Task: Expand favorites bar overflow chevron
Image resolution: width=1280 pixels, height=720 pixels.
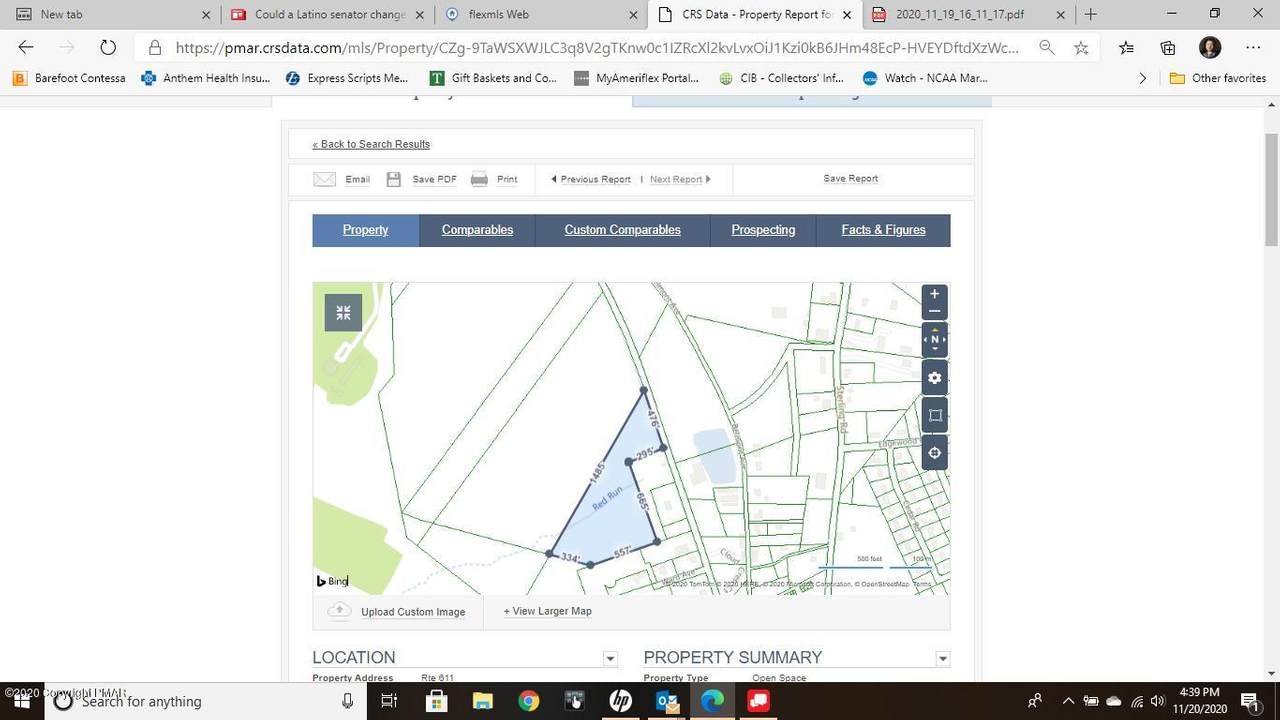Action: (x=1143, y=78)
